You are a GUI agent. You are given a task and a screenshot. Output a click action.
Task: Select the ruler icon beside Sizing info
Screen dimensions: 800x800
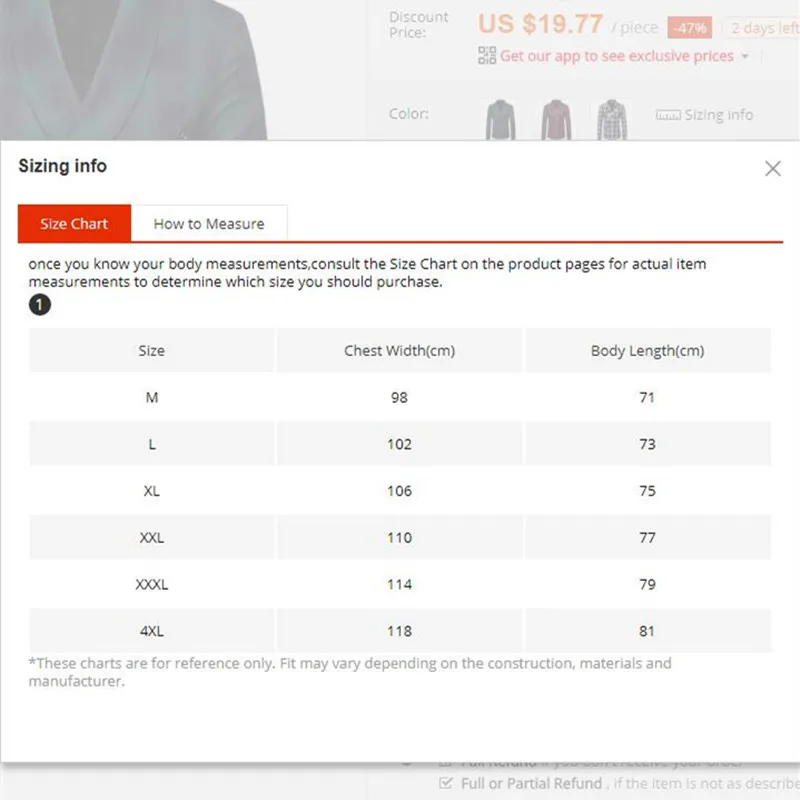tap(667, 114)
